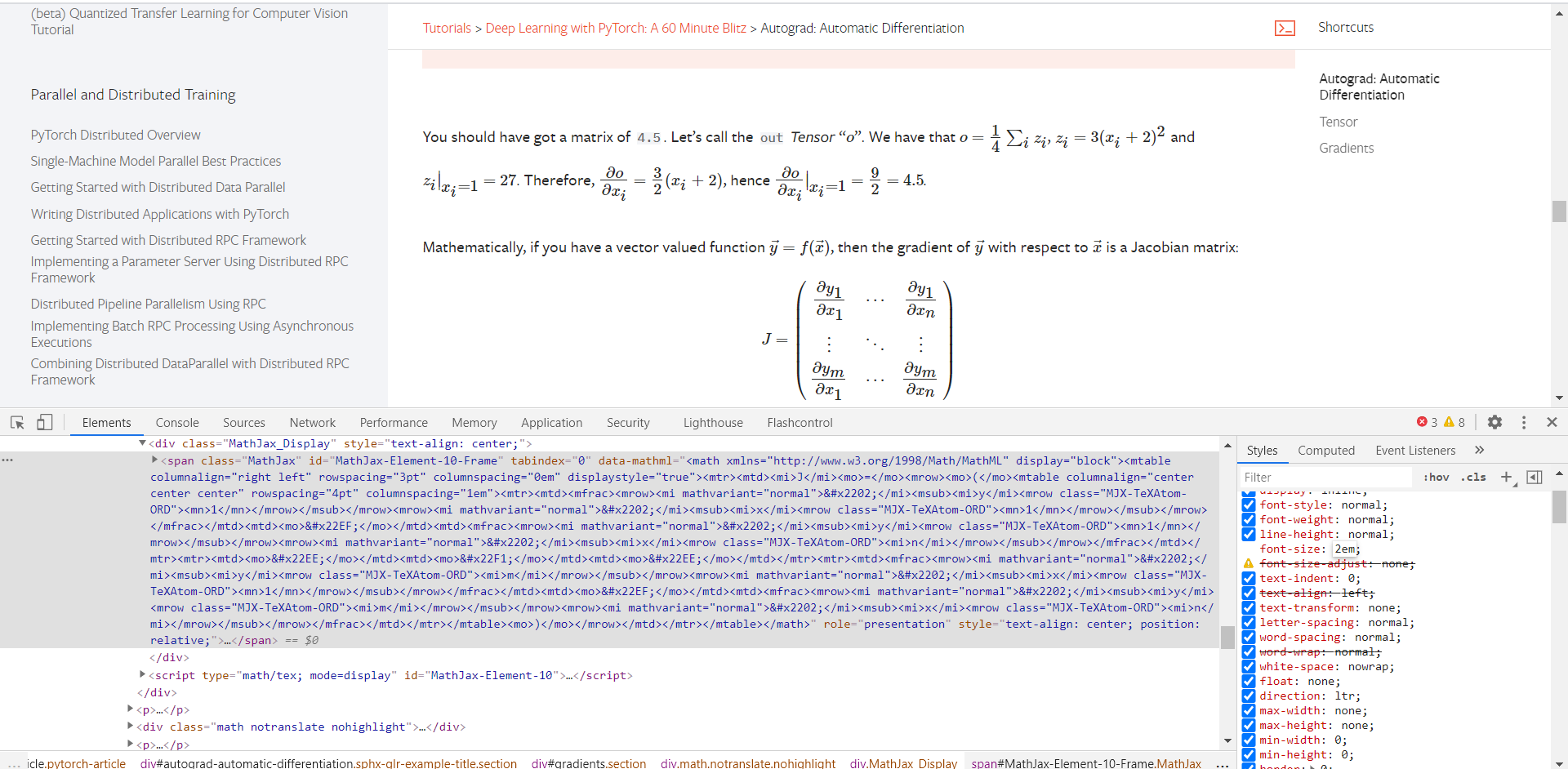Uncheck the float none property

[1248, 681]
